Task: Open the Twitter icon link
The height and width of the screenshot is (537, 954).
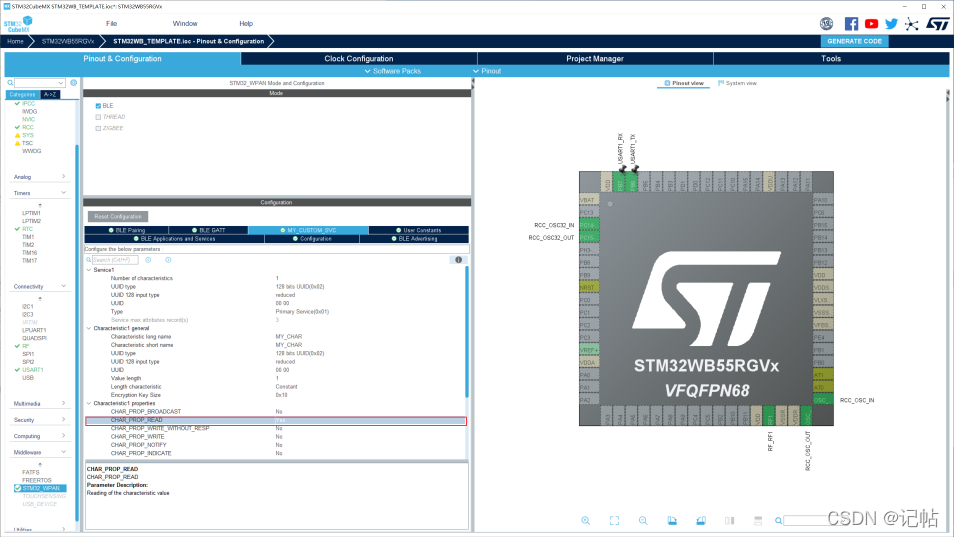Action: [x=891, y=24]
